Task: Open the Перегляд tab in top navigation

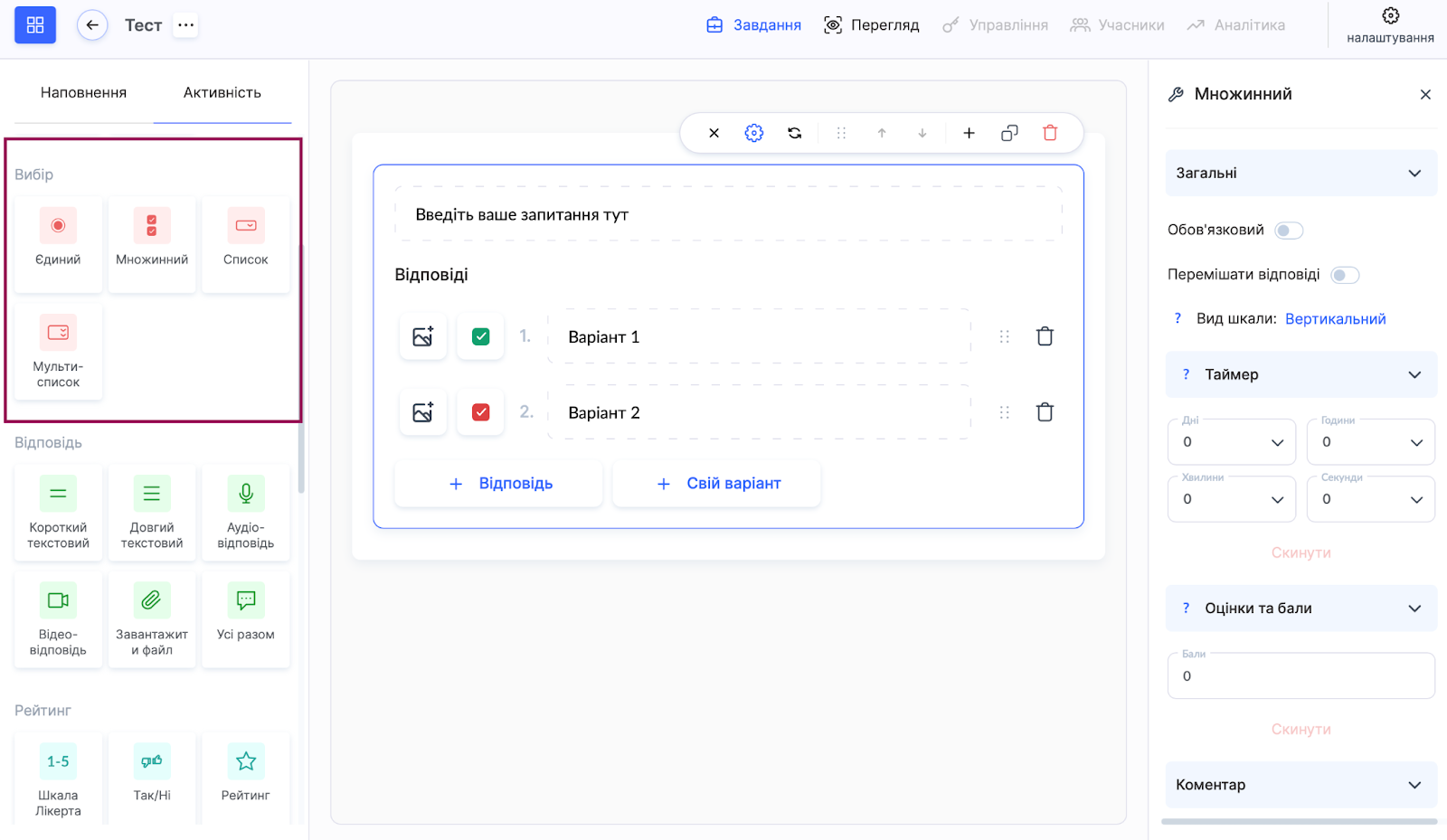Action: click(x=871, y=25)
